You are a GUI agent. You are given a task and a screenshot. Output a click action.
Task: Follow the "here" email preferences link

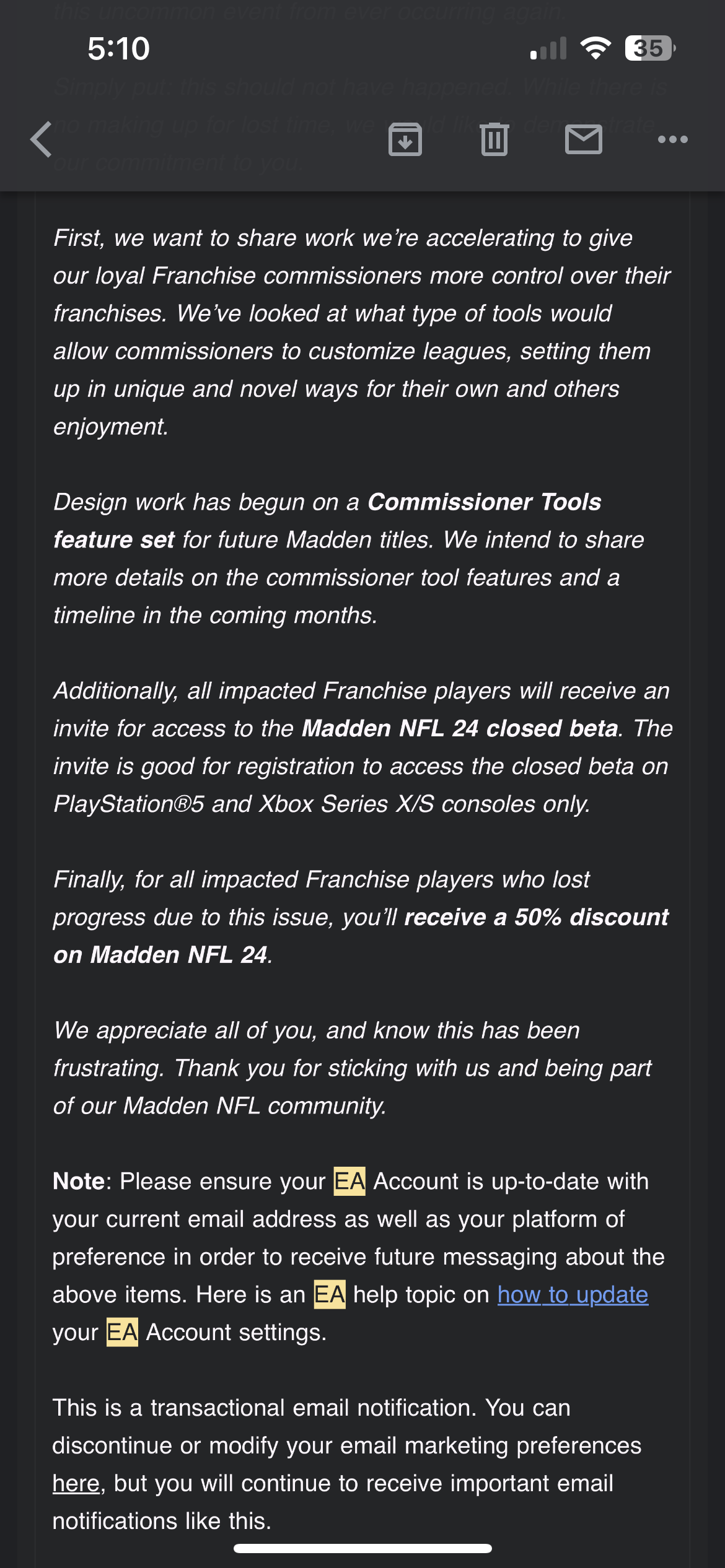76,1483
